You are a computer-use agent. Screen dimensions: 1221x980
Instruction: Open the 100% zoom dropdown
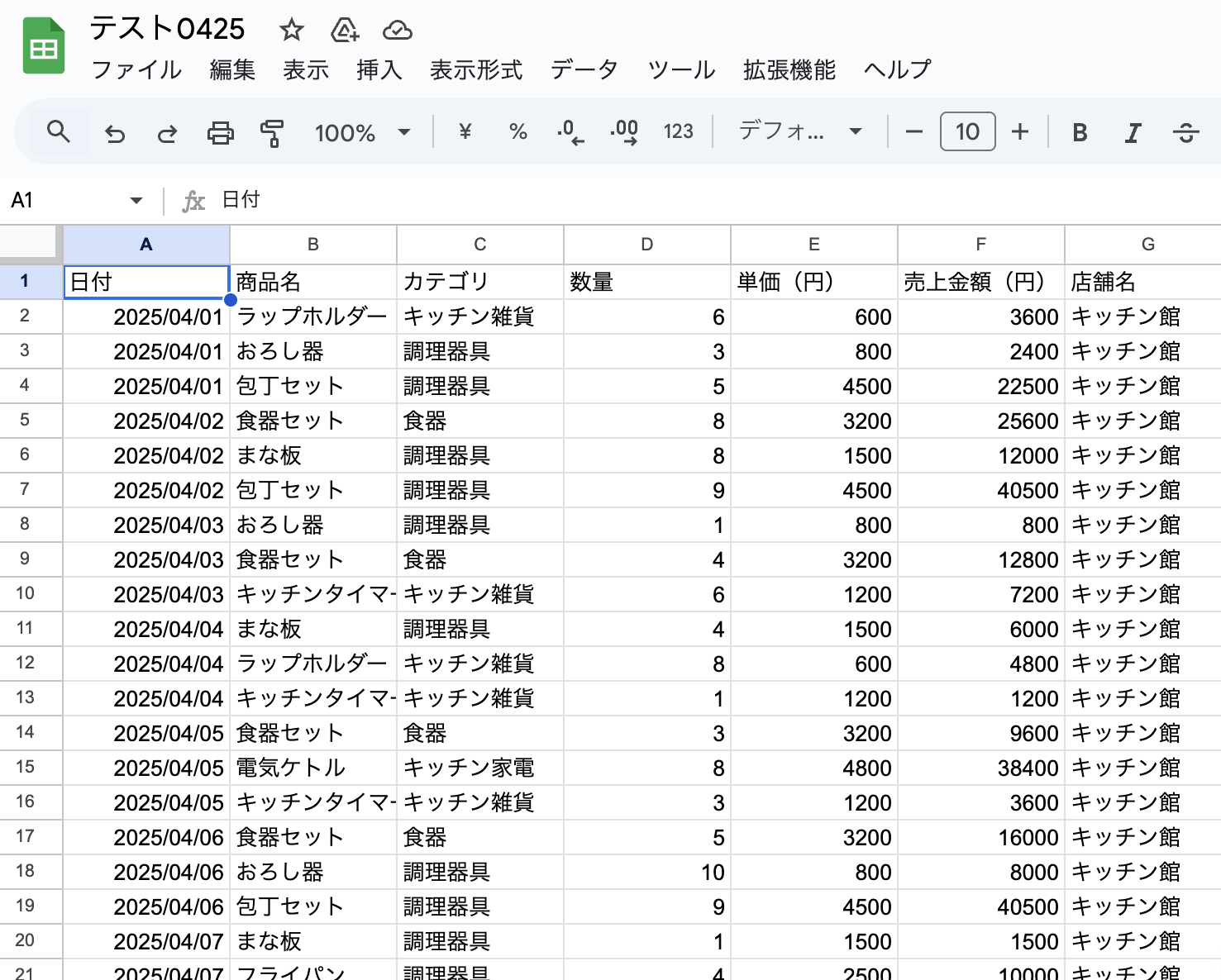point(361,133)
